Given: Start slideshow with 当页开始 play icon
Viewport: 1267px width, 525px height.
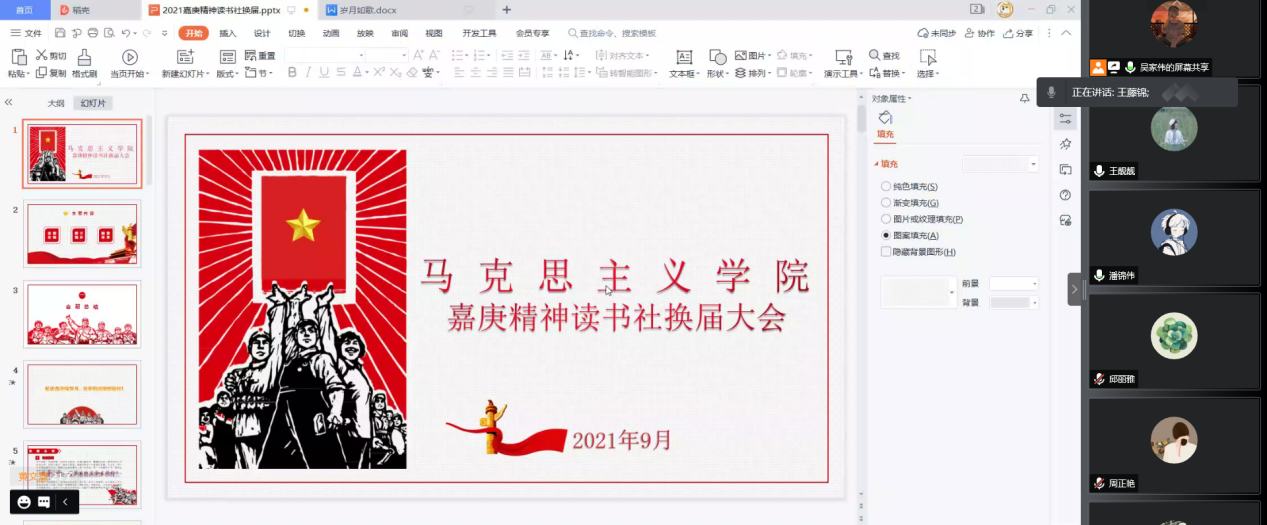Looking at the screenshot, I should (x=129, y=58).
